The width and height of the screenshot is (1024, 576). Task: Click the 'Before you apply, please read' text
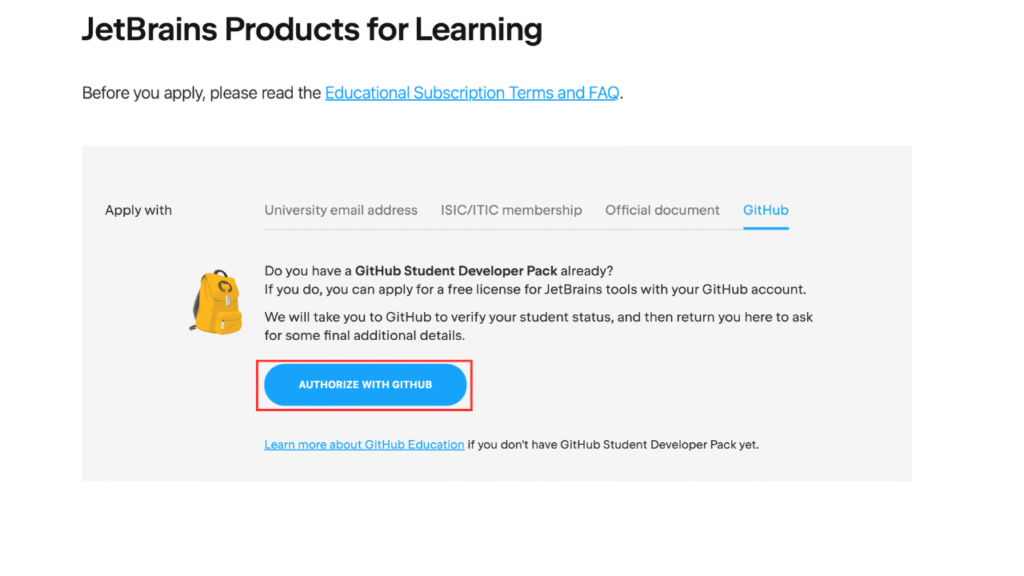click(x=201, y=93)
